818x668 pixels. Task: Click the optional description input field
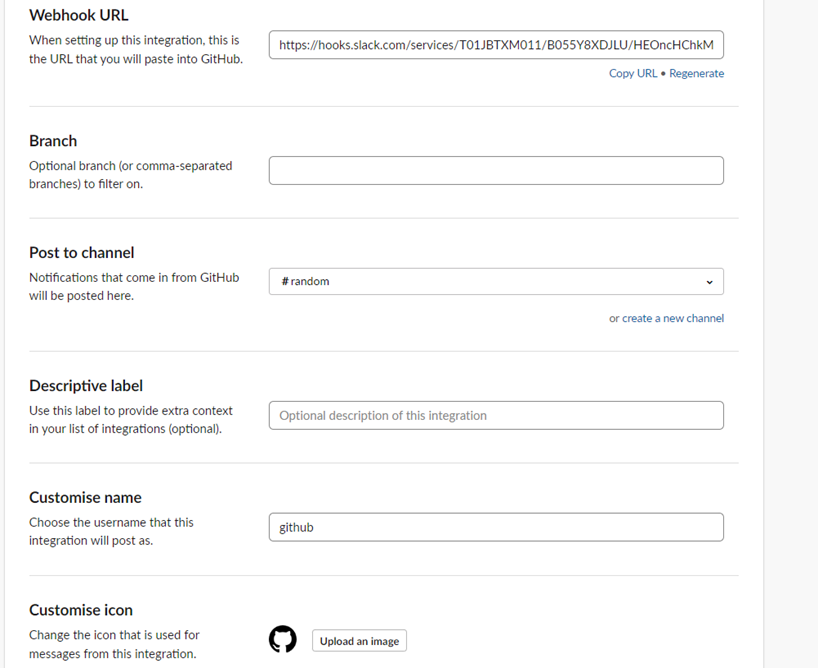tap(496, 414)
